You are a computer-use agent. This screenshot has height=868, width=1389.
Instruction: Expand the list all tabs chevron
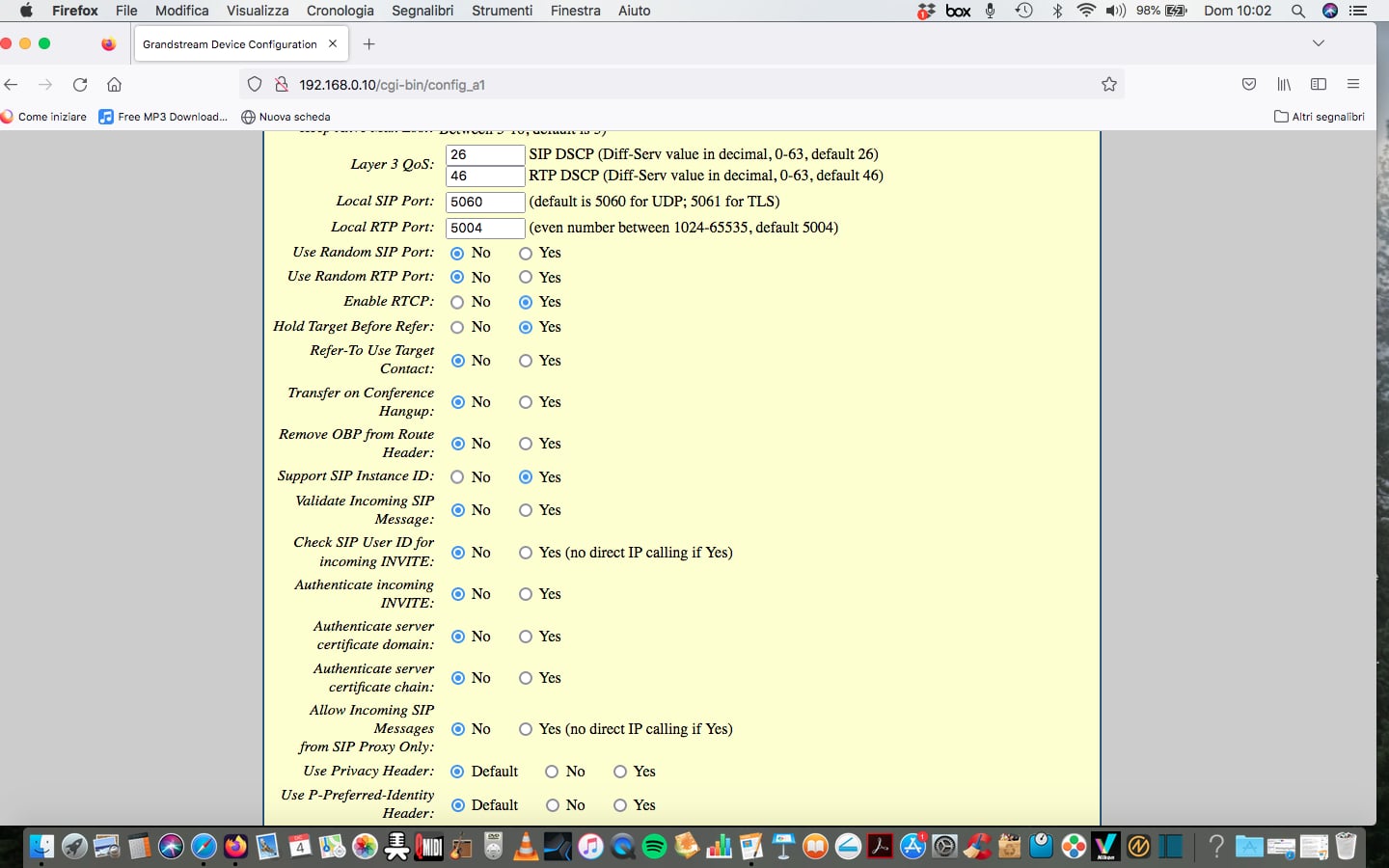[1319, 43]
